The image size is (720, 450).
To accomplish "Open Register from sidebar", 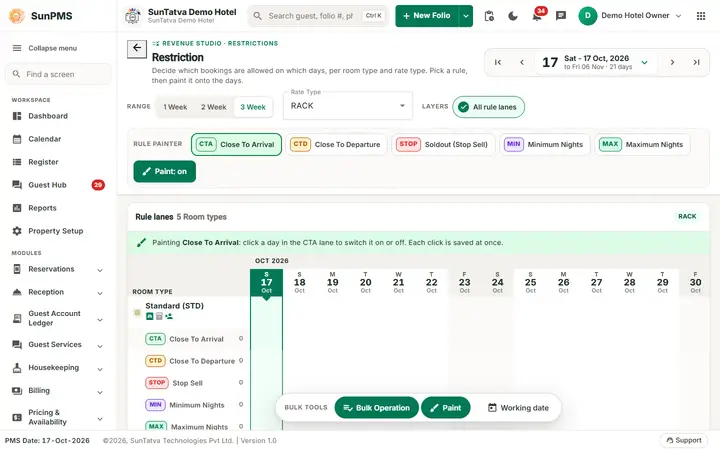I will point(57,162).
